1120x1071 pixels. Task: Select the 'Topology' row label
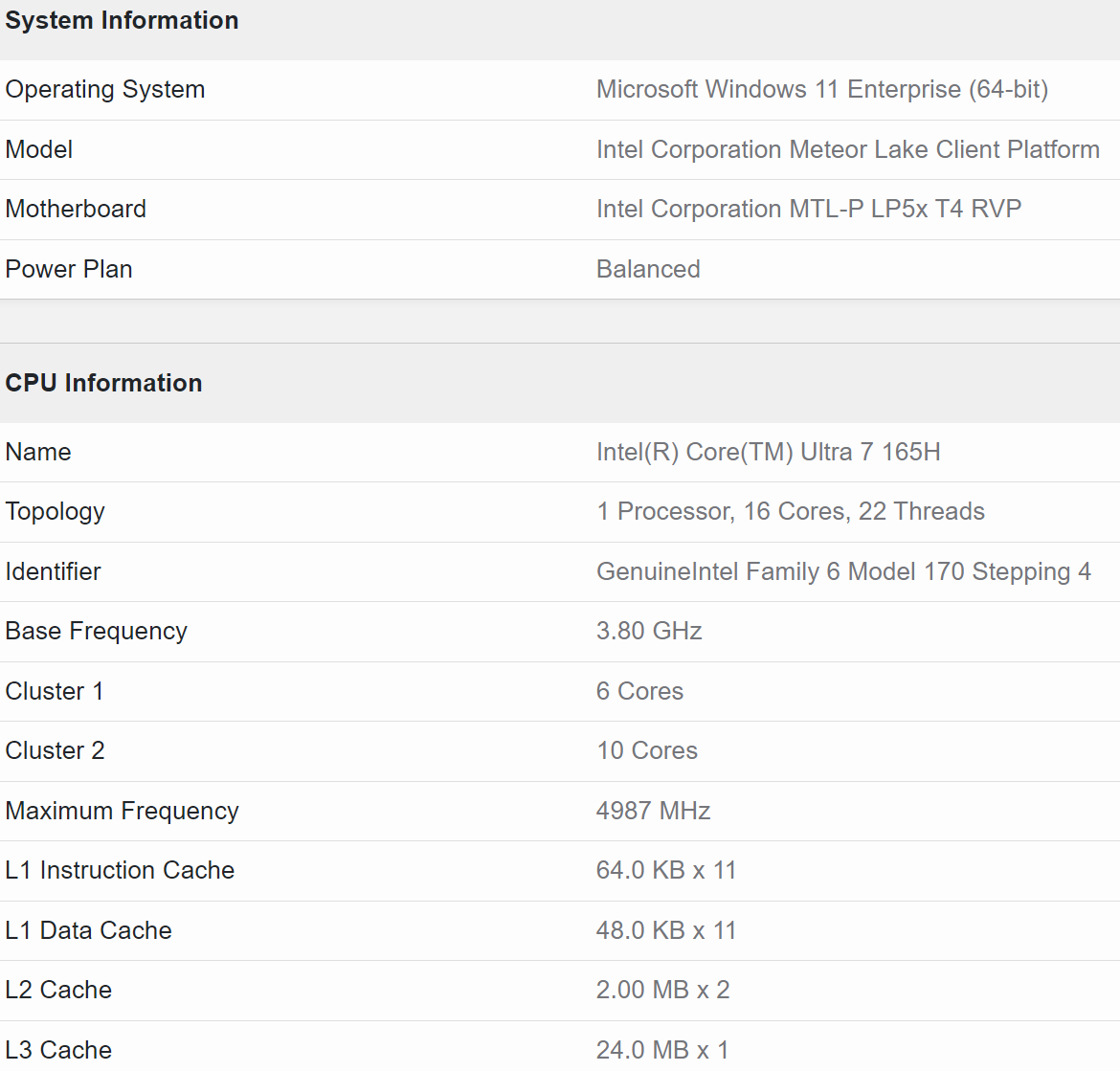55,511
